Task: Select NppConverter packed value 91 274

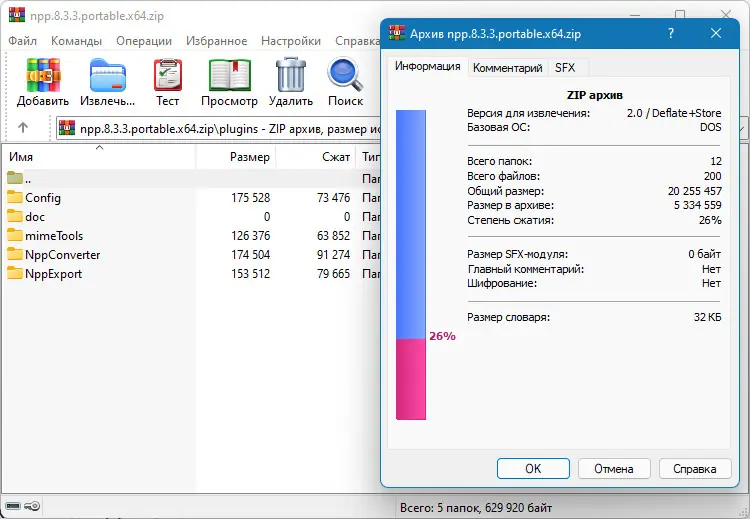Action: tap(333, 255)
